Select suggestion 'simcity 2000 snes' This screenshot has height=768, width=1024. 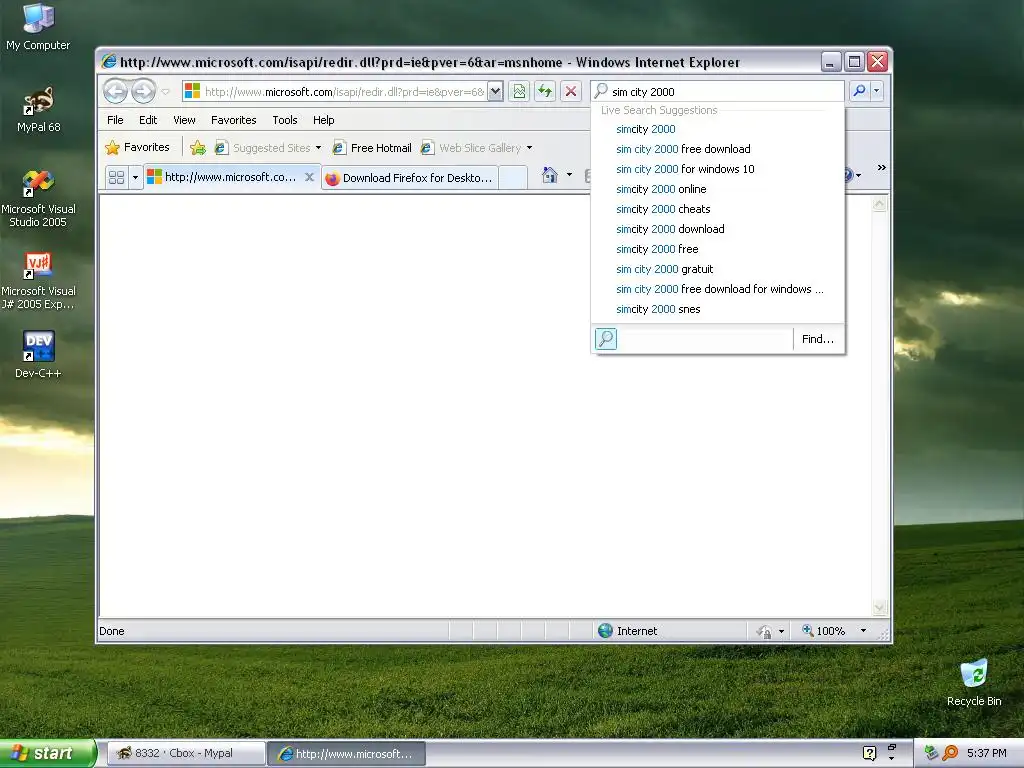pyautogui.click(x=718, y=309)
